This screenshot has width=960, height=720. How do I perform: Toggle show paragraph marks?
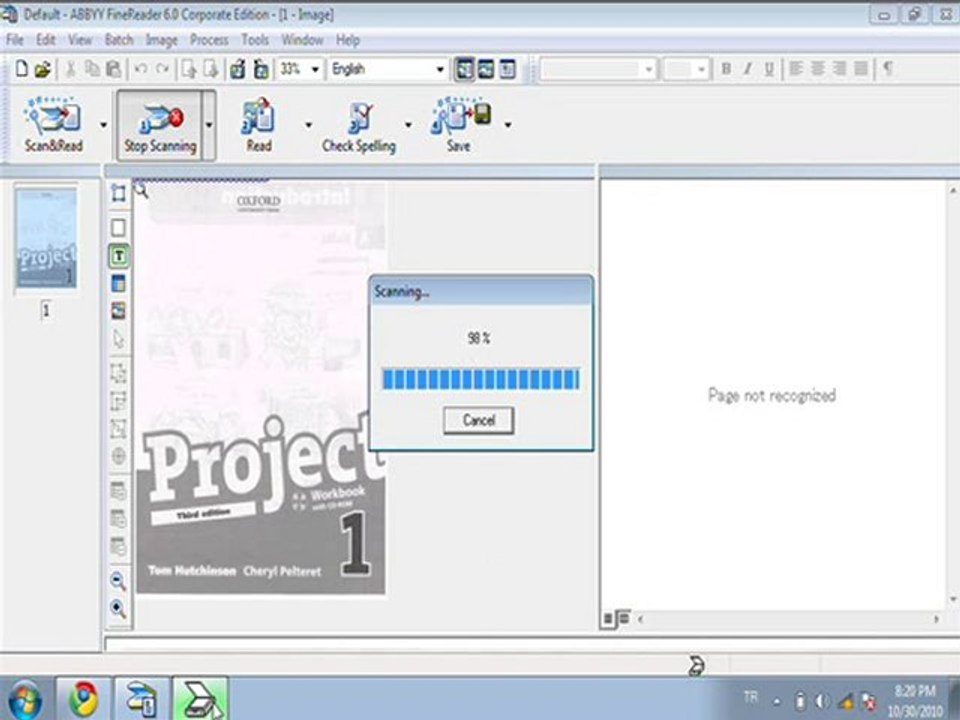(888, 69)
